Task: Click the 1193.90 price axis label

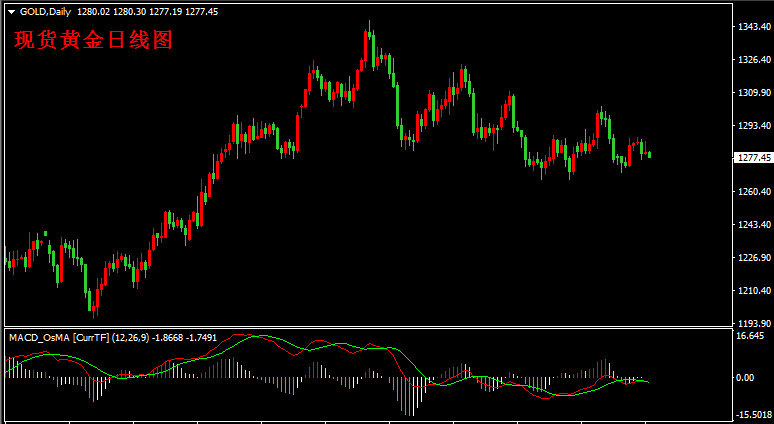Action: point(755,323)
